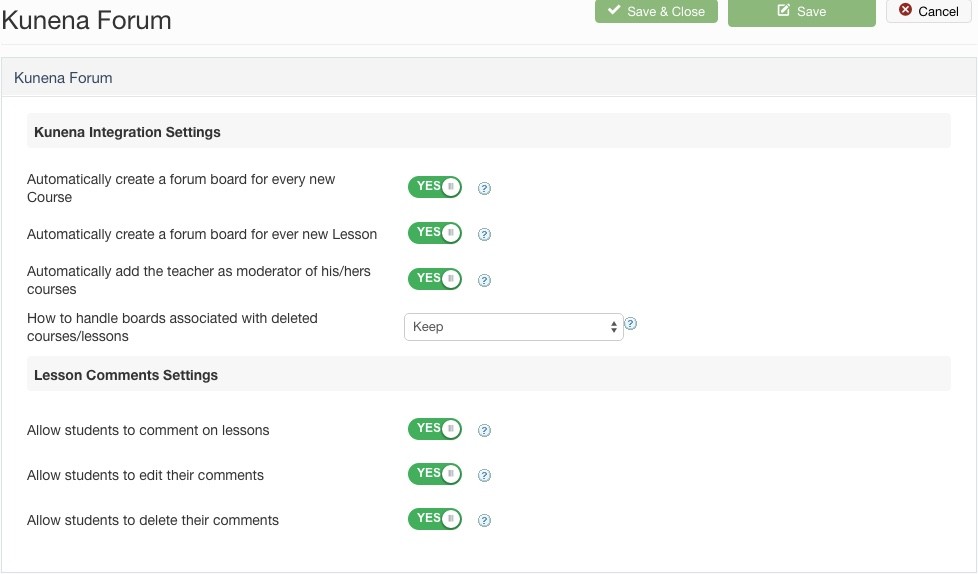Click the Lesson Comments Settings heading

click(126, 375)
